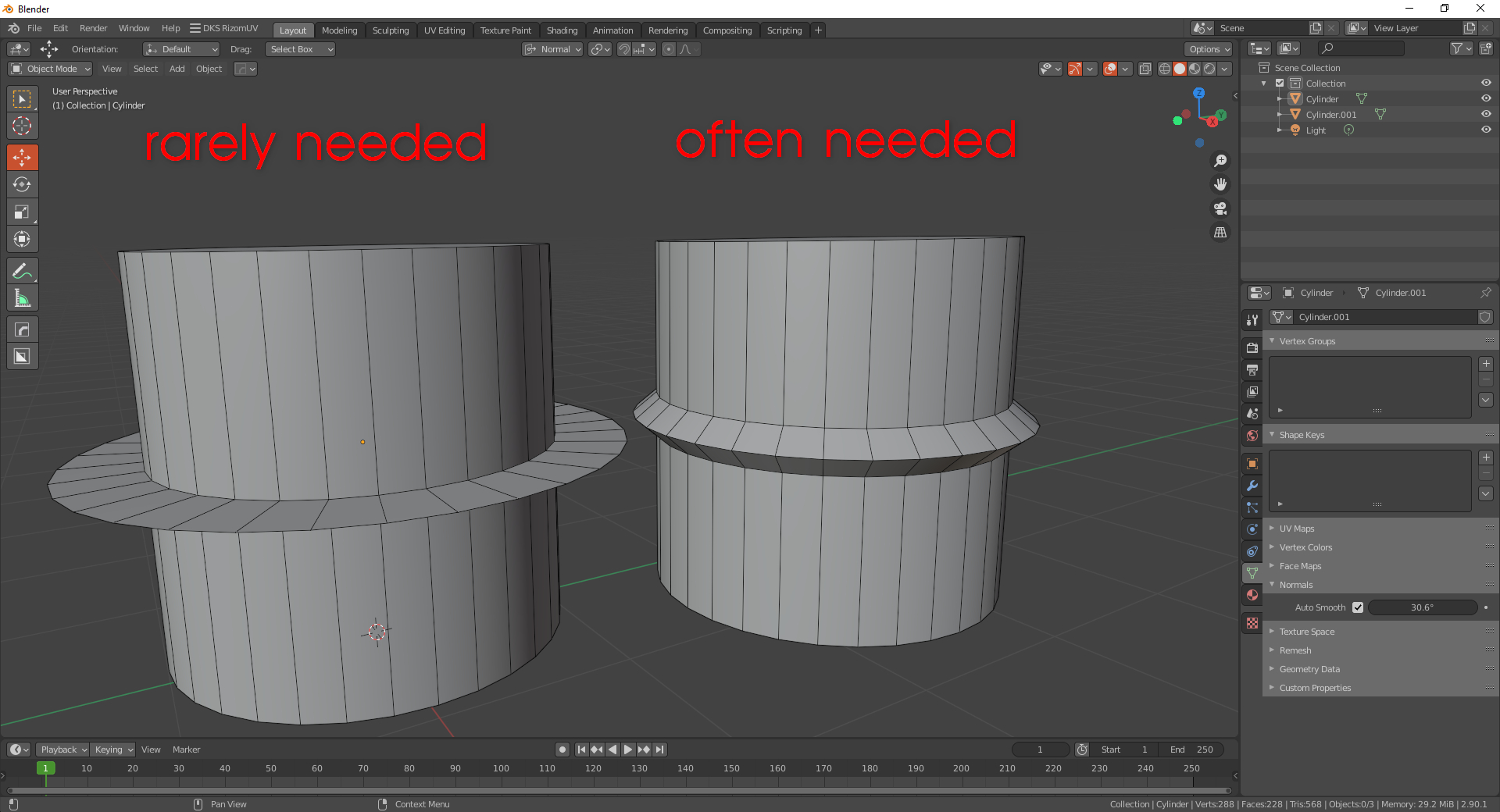Click the Marker menu in timeline
This screenshot has width=1500, height=812.
[x=186, y=750]
